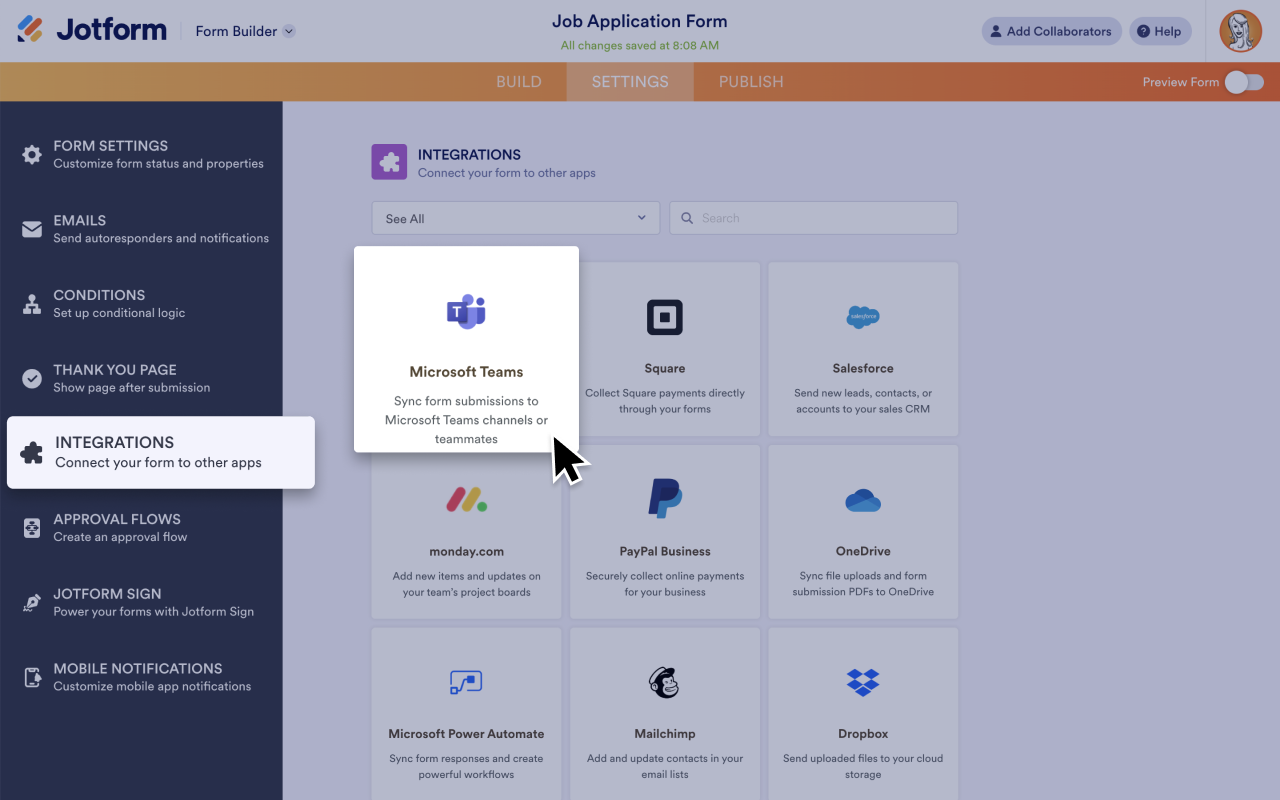Open the Dropbox integration
This screenshot has width=1280, height=800.
tap(862, 683)
